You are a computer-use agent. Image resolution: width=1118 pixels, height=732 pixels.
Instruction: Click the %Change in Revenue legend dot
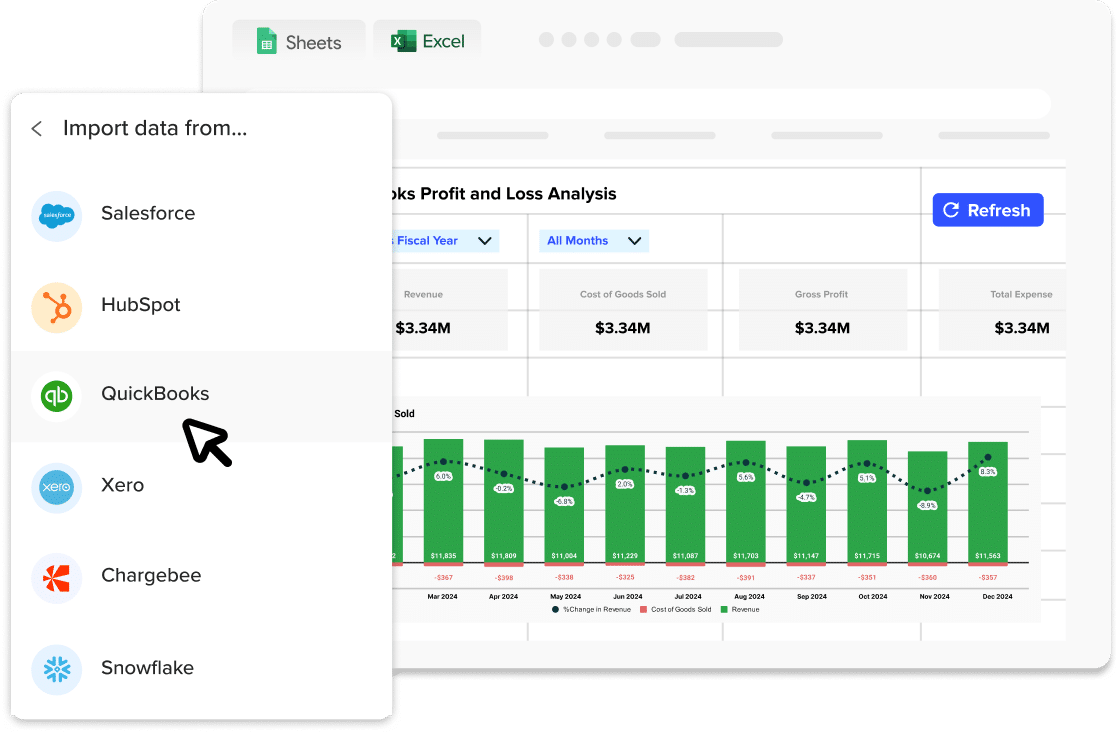[555, 609]
